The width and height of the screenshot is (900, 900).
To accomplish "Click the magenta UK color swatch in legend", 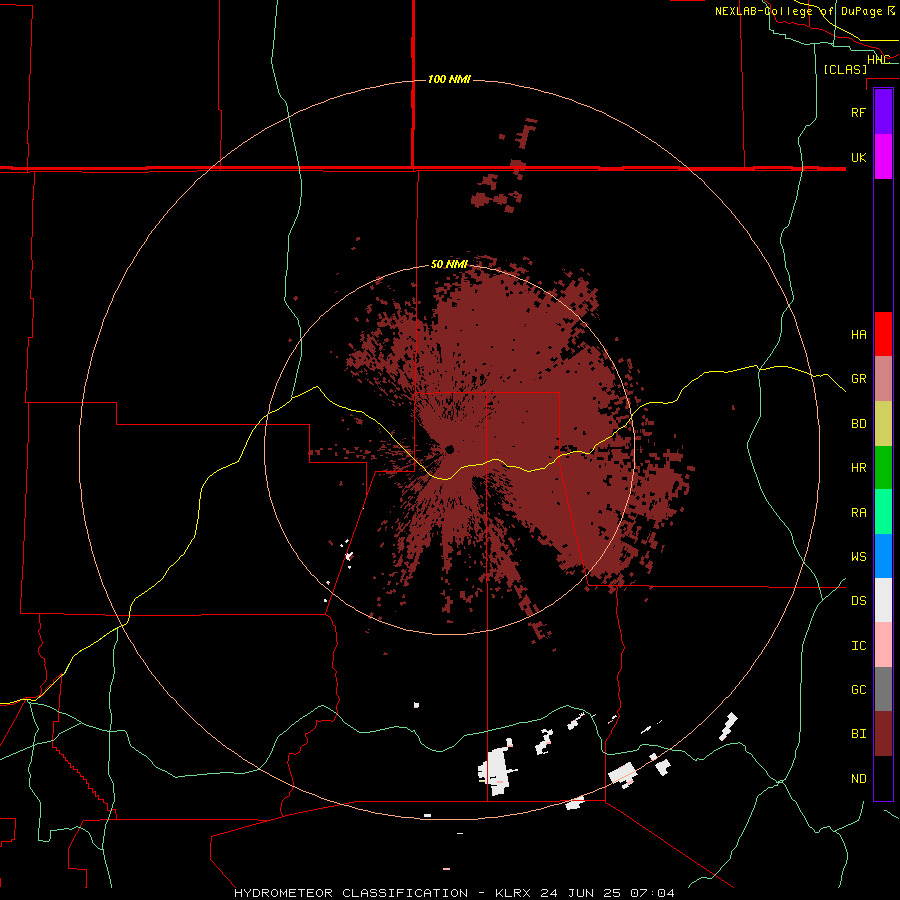I will [x=883, y=157].
